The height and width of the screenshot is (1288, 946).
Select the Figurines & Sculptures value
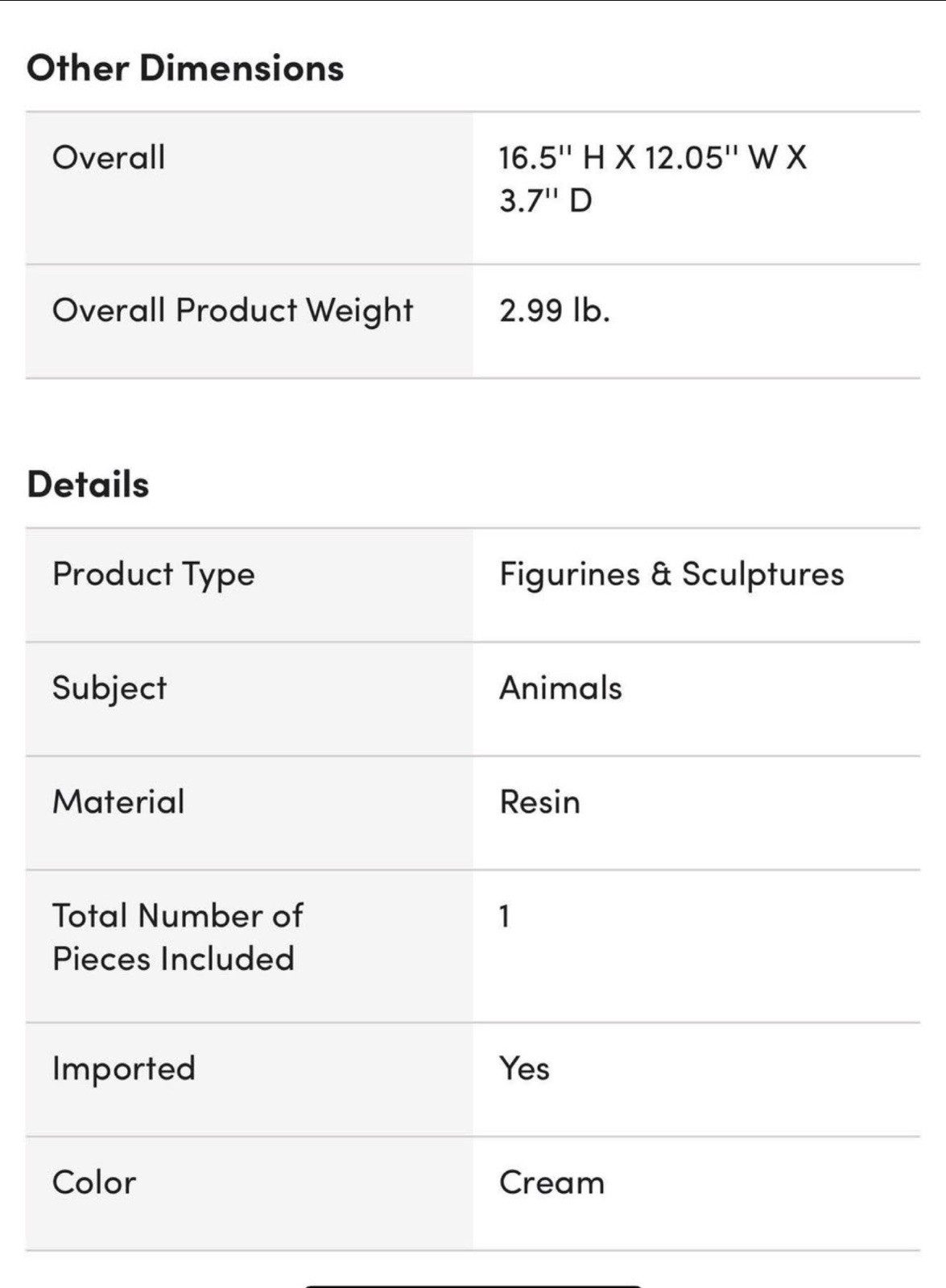click(x=671, y=574)
